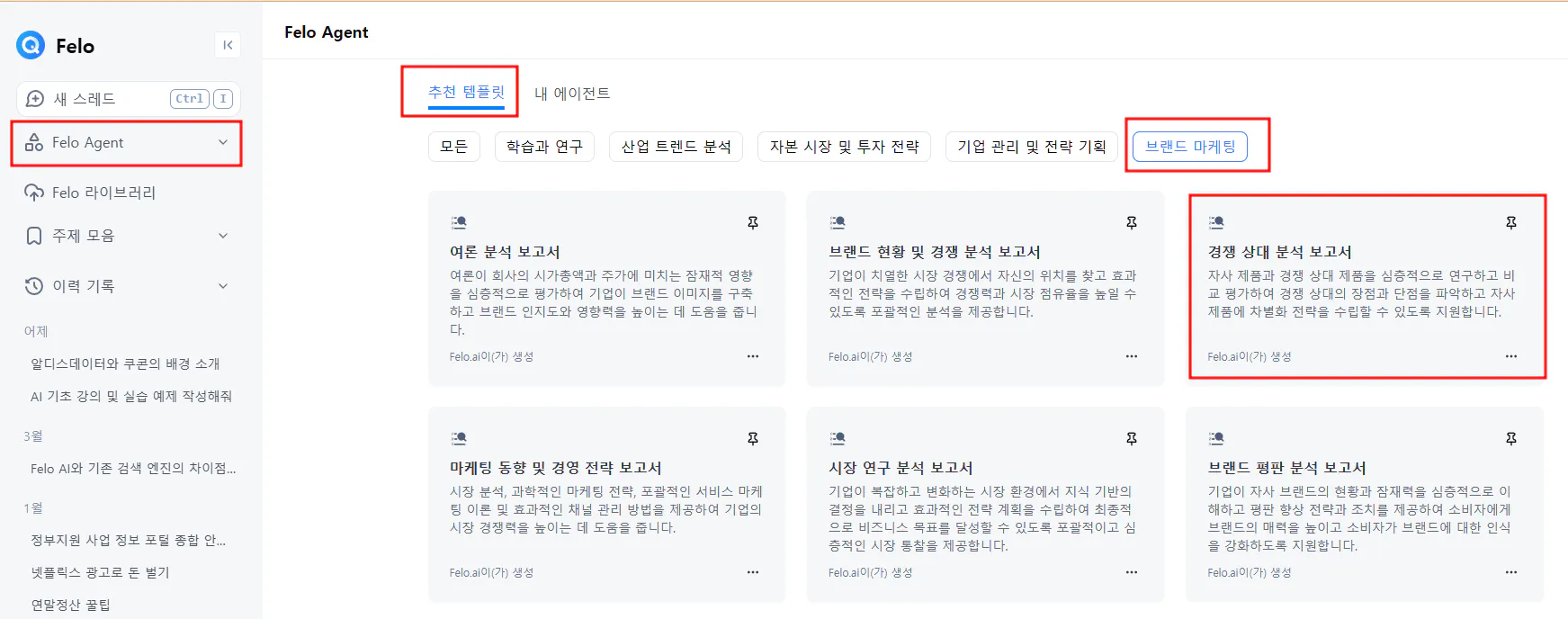Screen dimensions: 1568x619
Task: Open history item AI 기초 강의 및 실습 예제
Action: coord(131,396)
